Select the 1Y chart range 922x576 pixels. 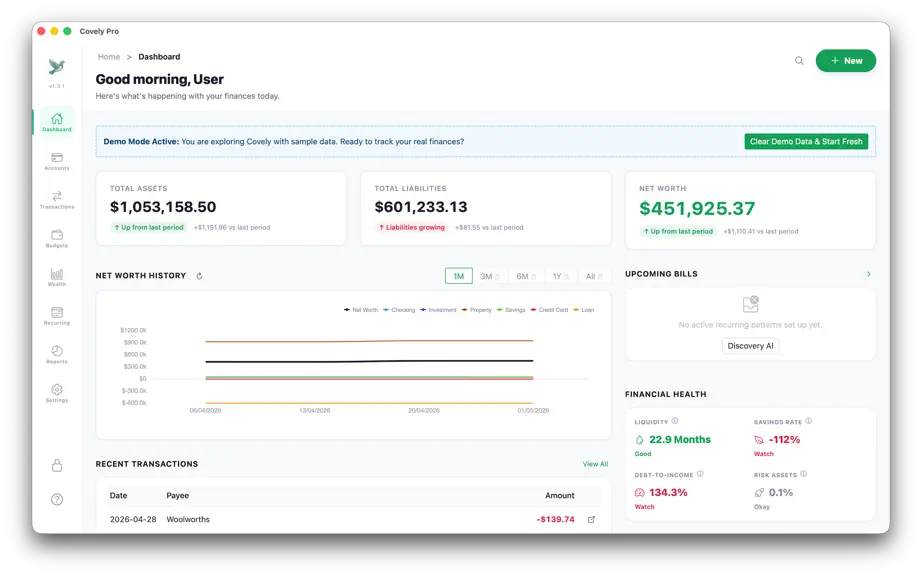(560, 276)
